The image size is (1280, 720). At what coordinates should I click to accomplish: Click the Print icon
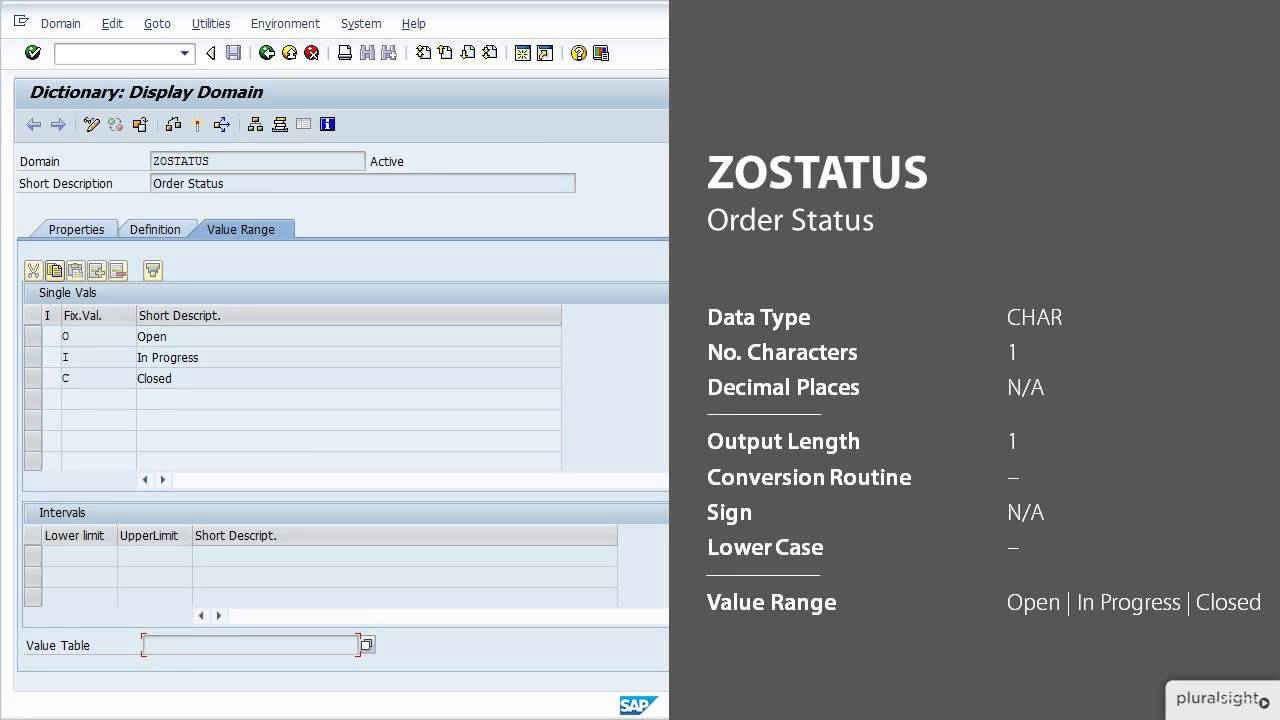[345, 53]
